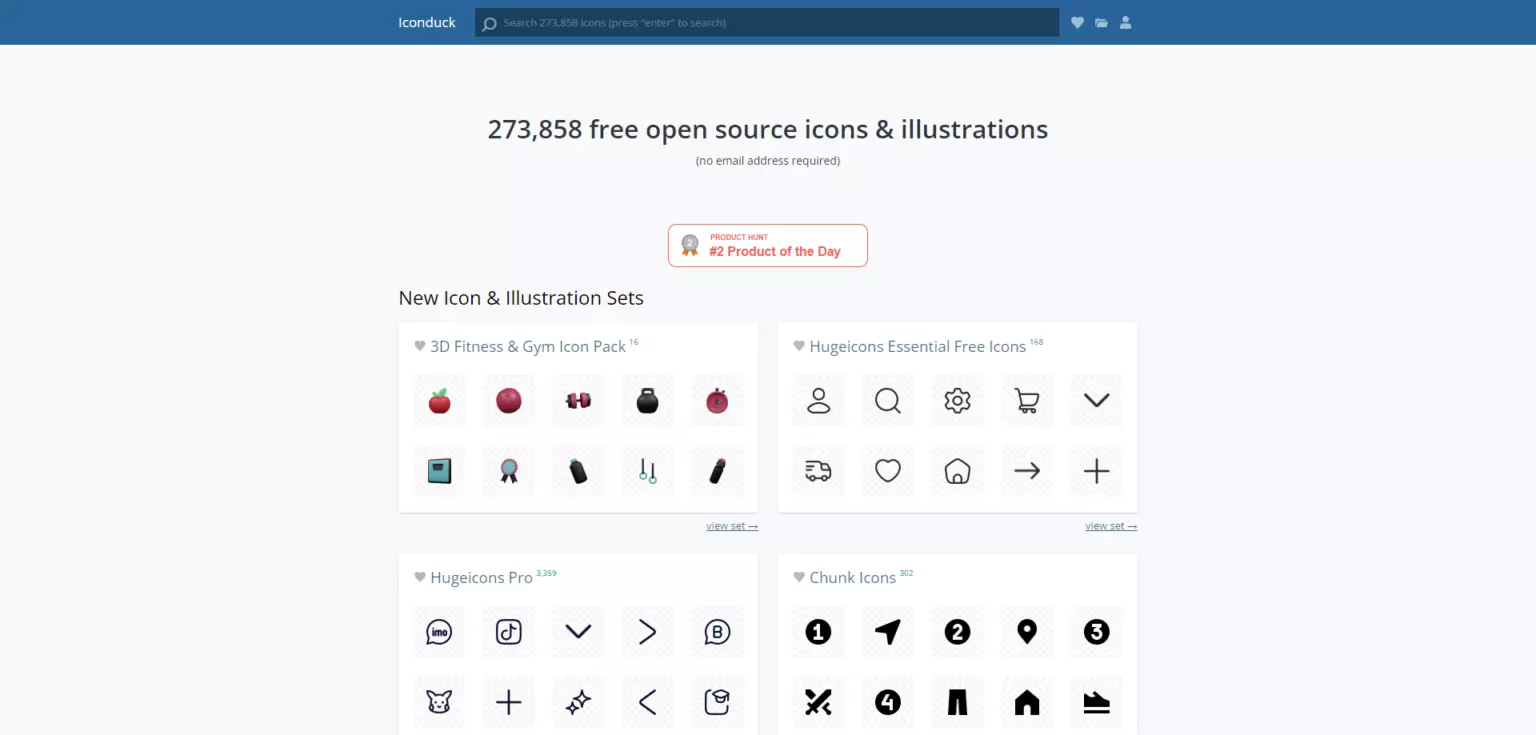Select the magnifier icon in Hugeicons Essential
The height and width of the screenshot is (735, 1536).
(x=888, y=401)
